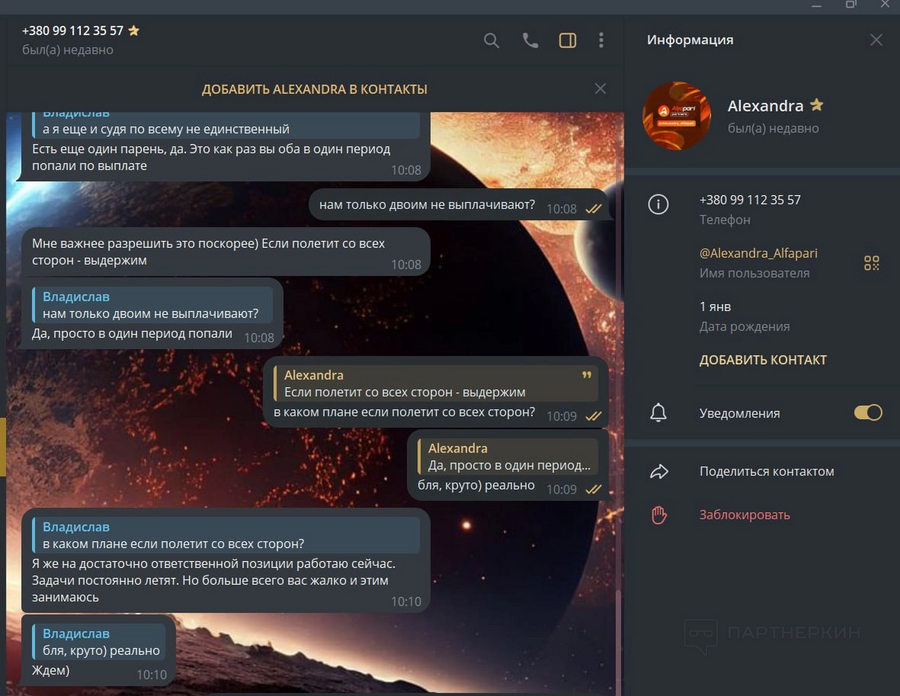Click the info circle icon beside phone number
Viewport: 900px width, 696px height.
coord(658,204)
